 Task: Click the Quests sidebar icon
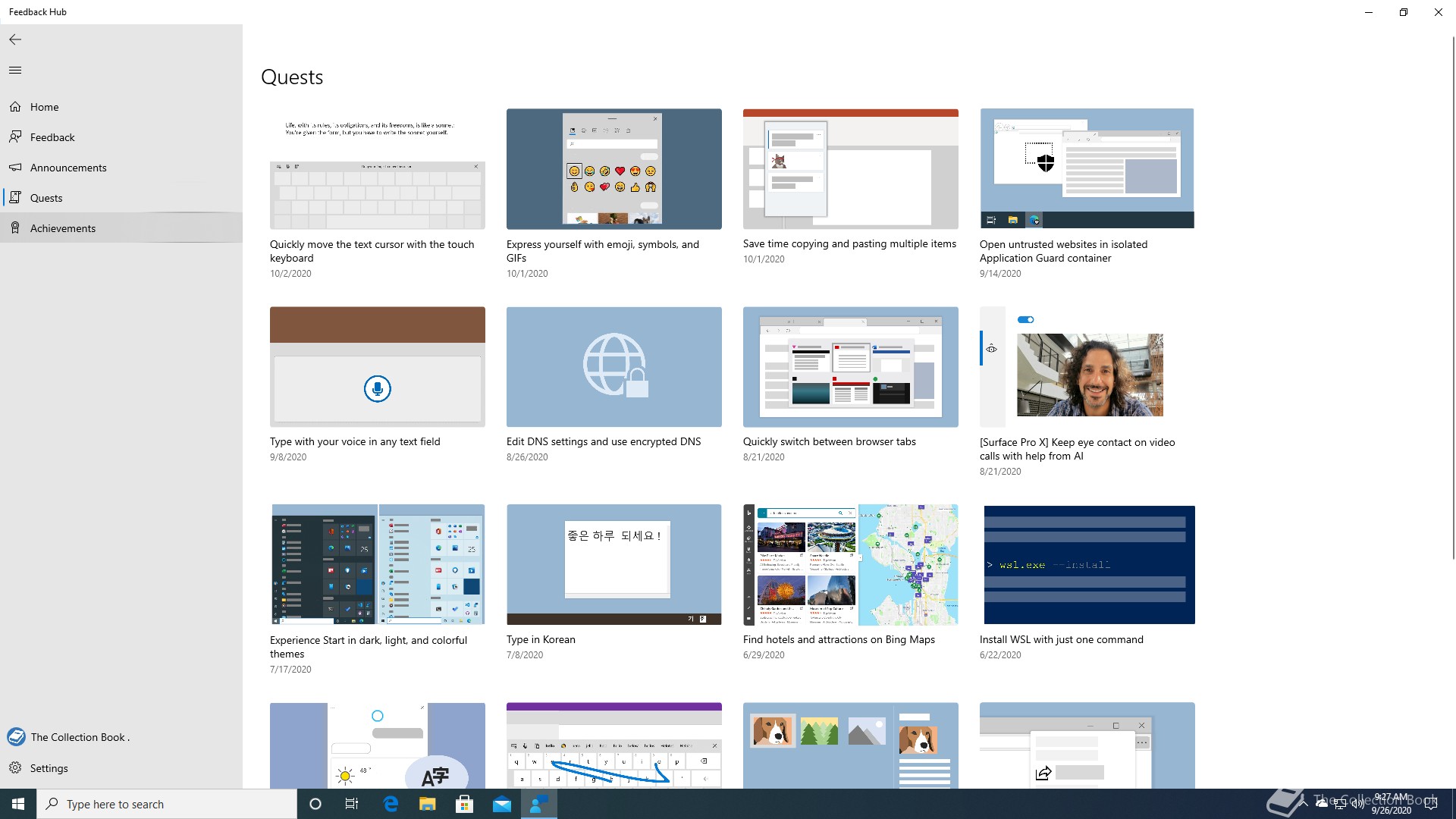[15, 197]
